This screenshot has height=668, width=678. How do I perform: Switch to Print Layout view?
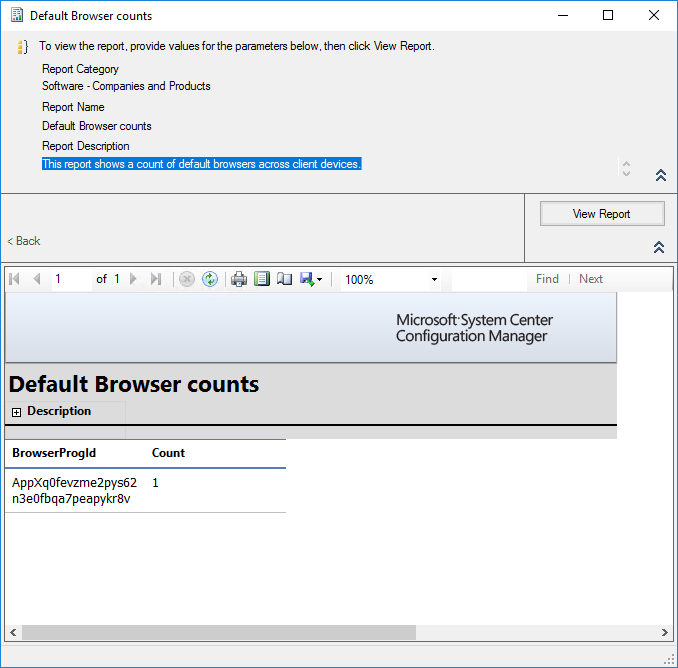[262, 280]
